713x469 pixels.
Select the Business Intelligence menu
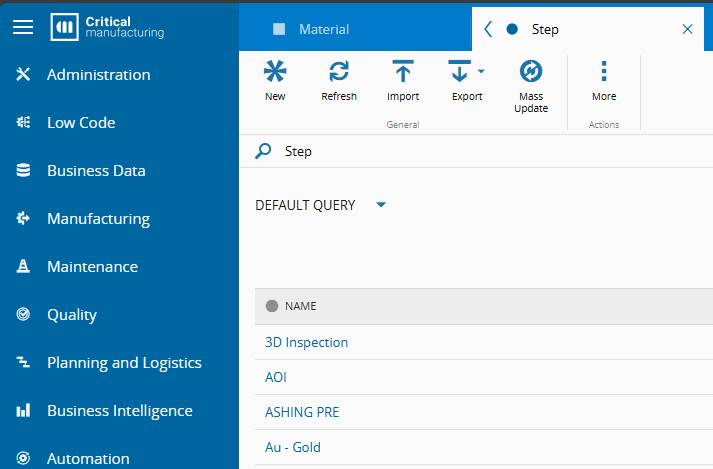119,411
